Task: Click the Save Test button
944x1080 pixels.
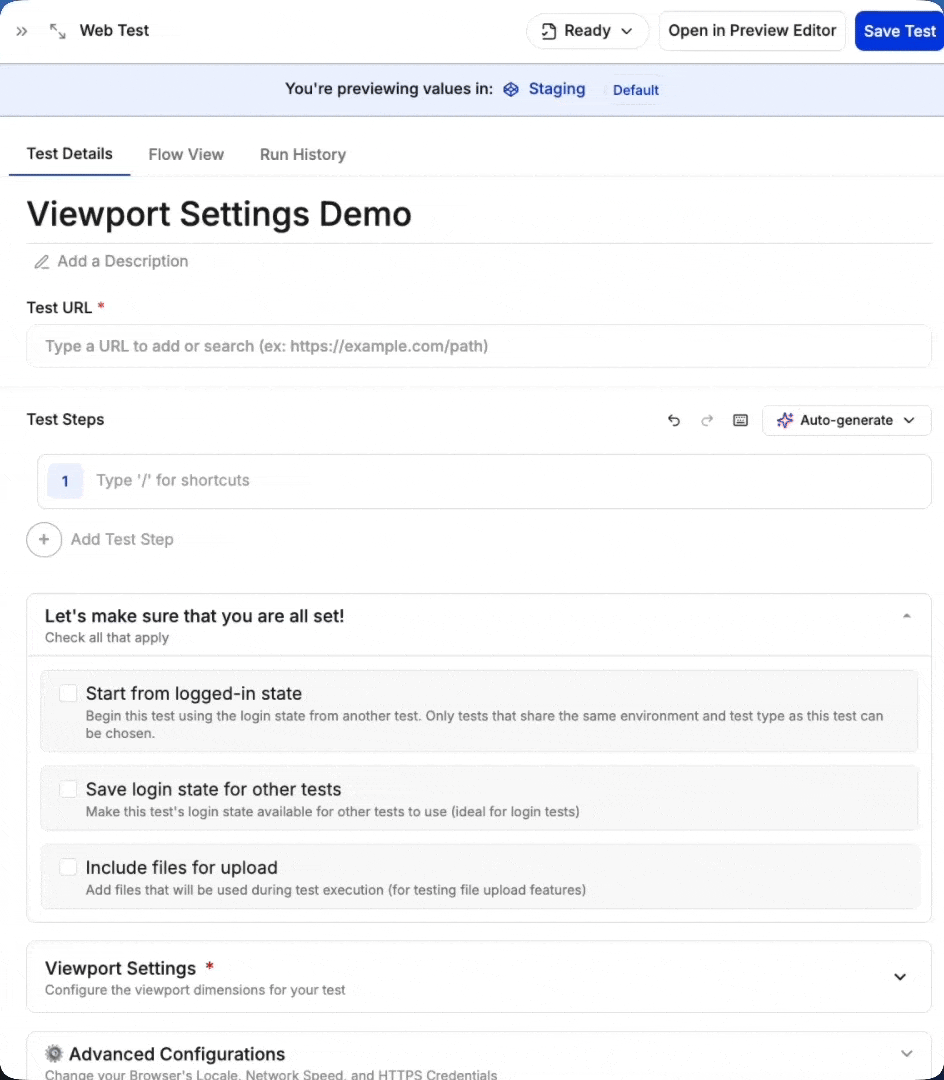Action: pyautogui.click(x=899, y=31)
